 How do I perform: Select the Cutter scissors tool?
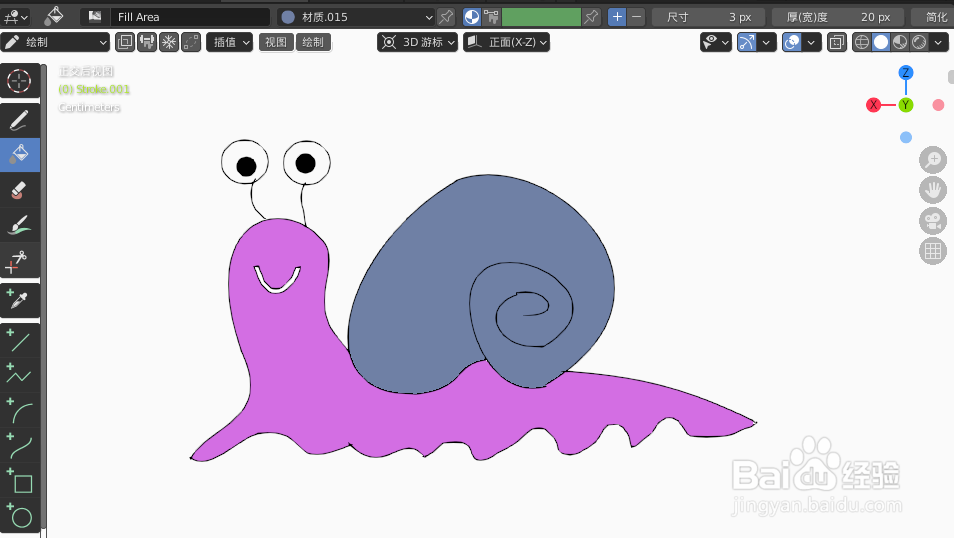[x=19, y=260]
